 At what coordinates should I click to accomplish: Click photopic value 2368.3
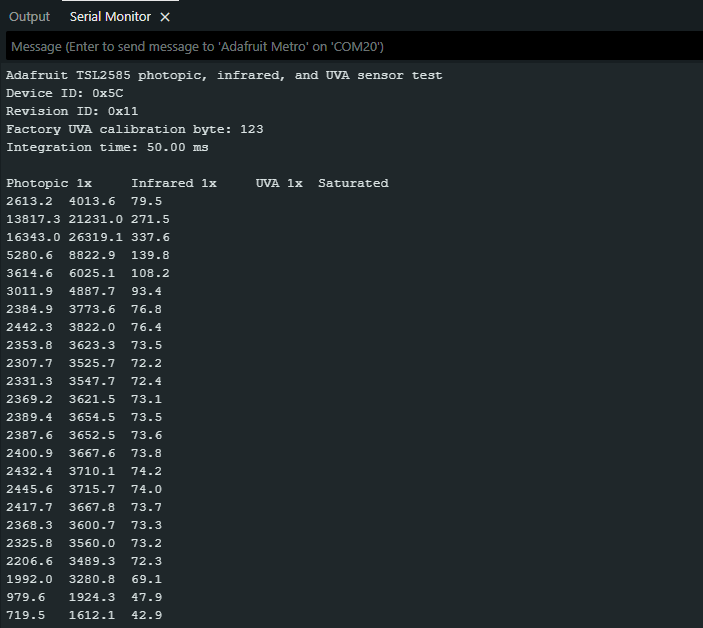pyautogui.click(x=29, y=525)
